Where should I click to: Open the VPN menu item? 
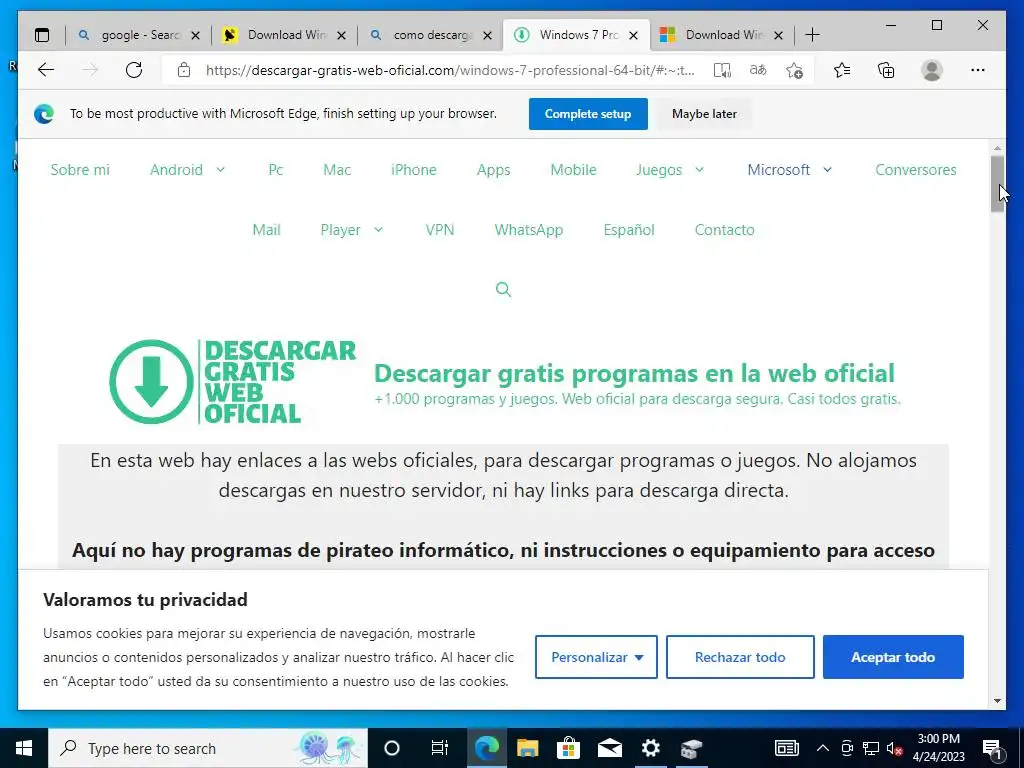[440, 230]
